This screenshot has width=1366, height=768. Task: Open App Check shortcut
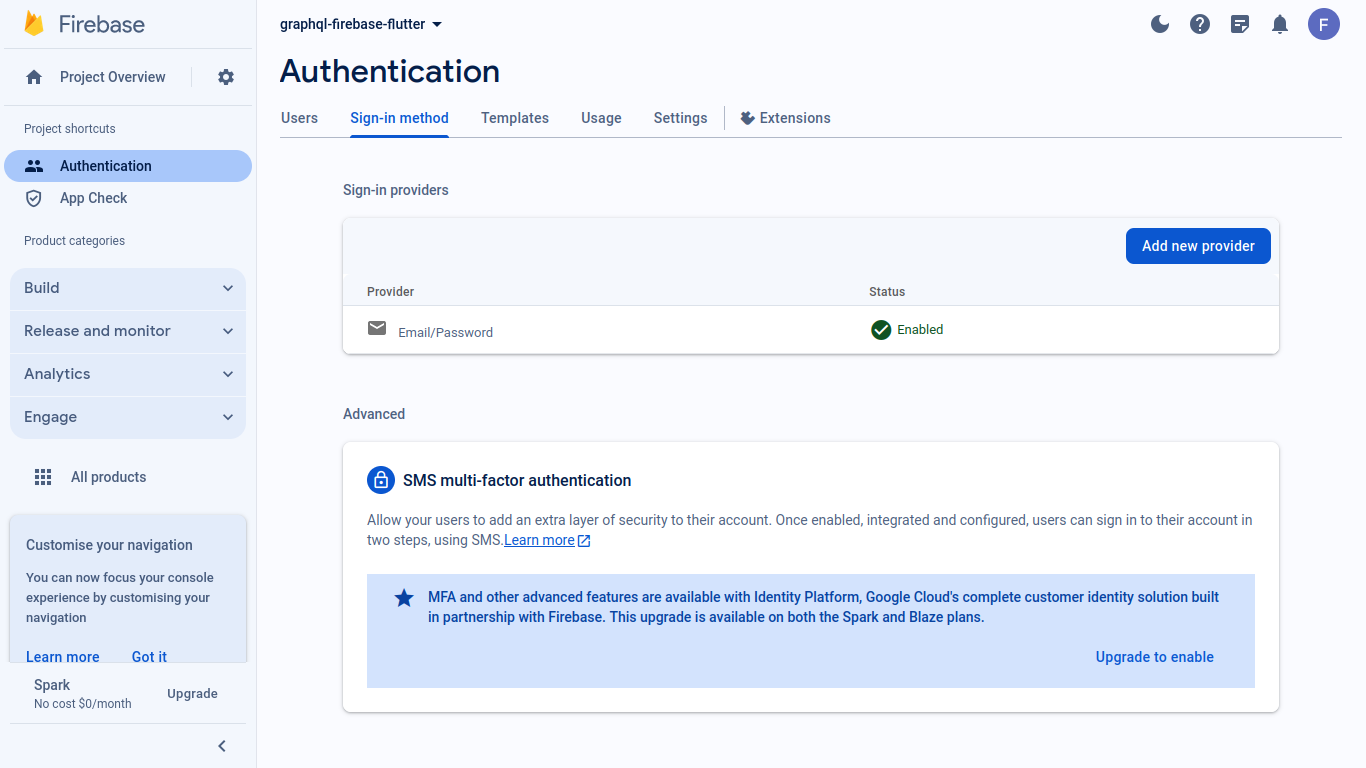(128, 198)
